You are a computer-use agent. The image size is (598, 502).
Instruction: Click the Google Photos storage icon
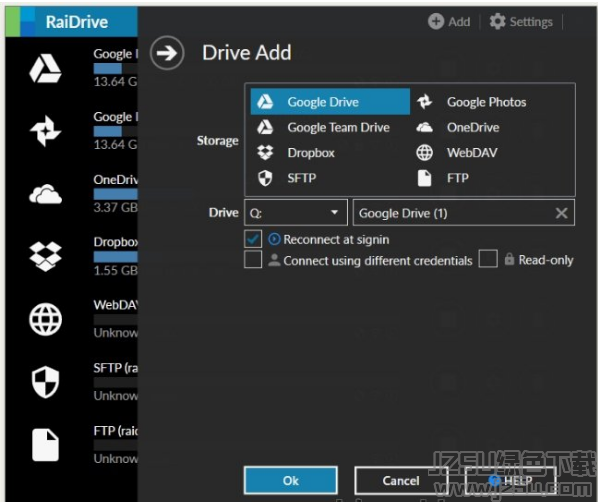coord(424,102)
